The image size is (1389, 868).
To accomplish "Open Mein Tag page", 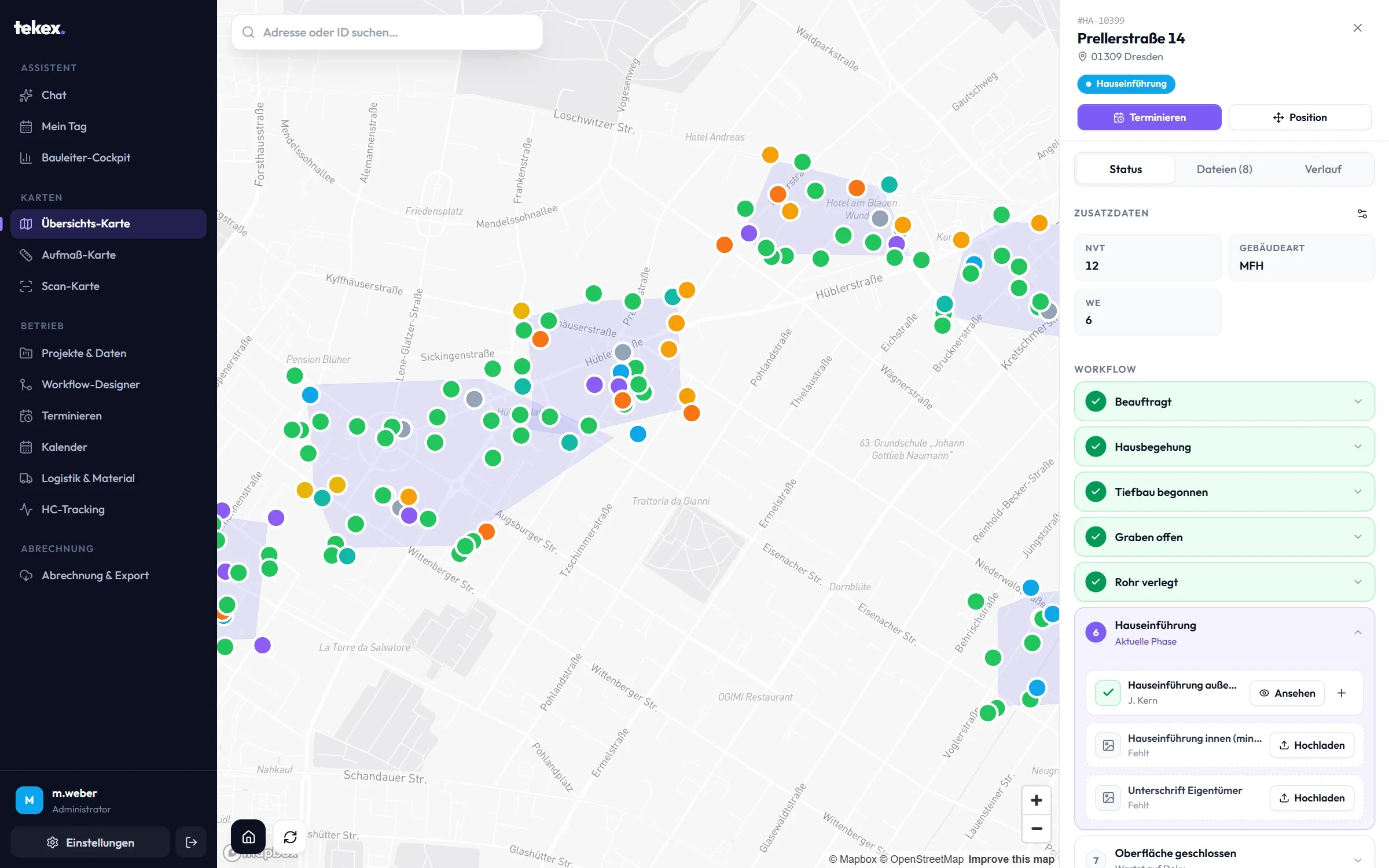I will [108, 126].
